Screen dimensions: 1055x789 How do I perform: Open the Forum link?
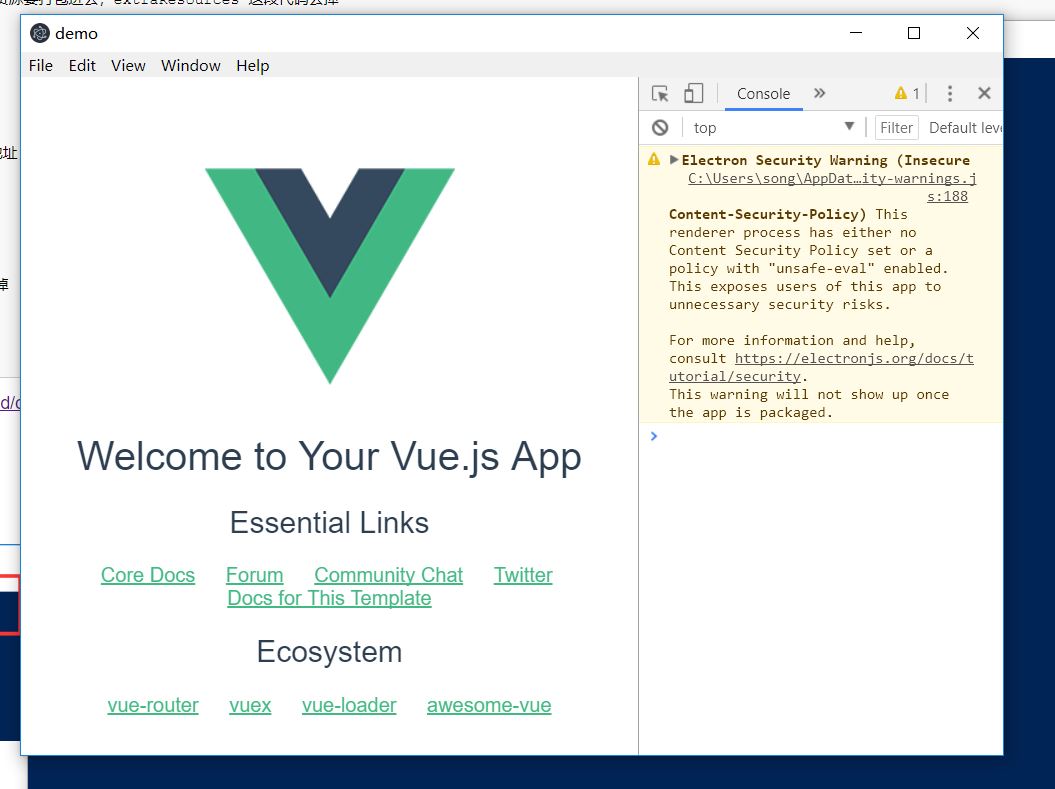pyautogui.click(x=254, y=575)
